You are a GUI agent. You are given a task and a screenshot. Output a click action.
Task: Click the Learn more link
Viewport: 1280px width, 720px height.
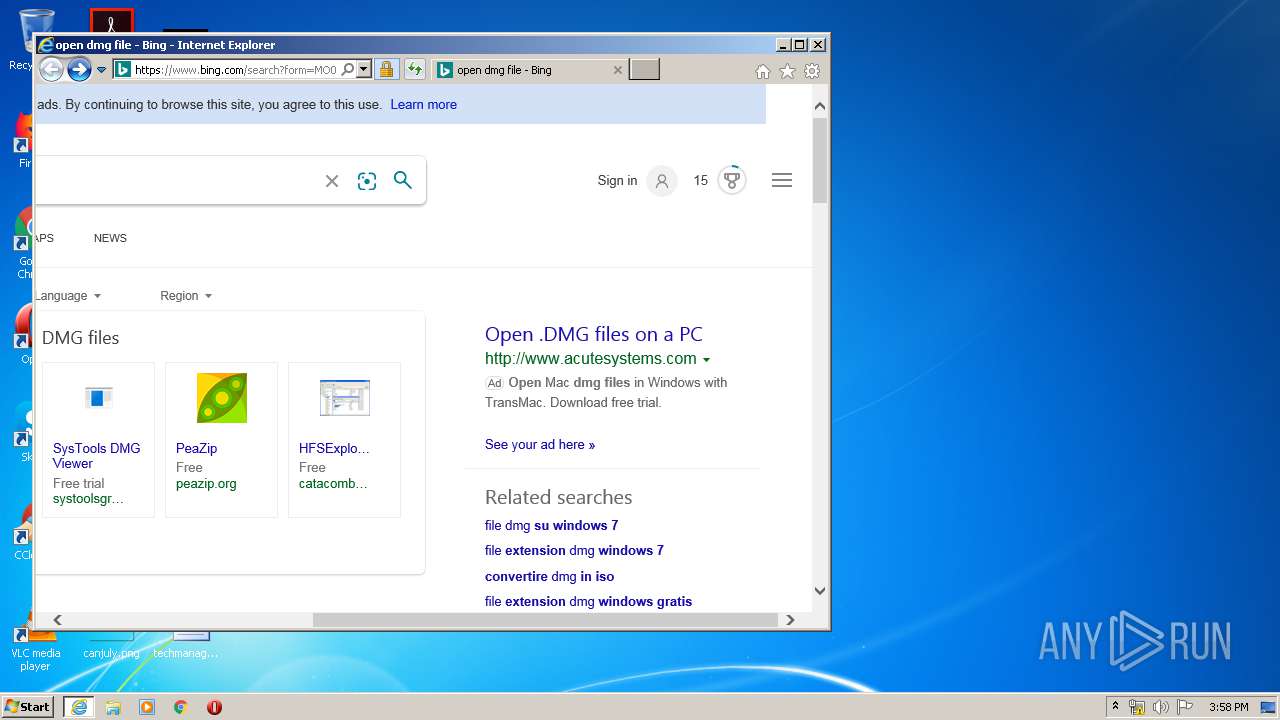[423, 104]
